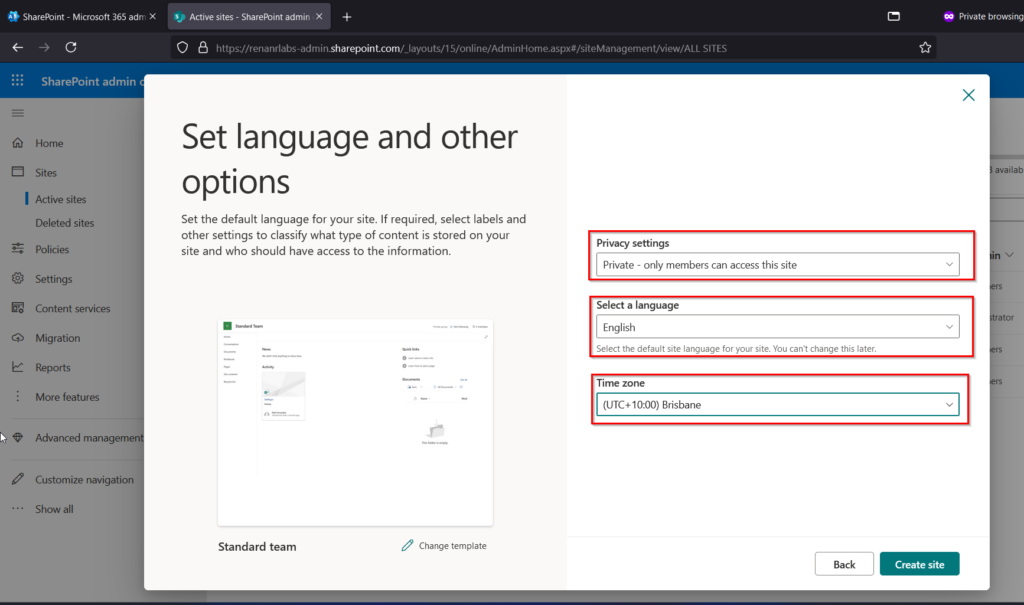The width and height of the screenshot is (1024, 605).
Task: Click the Settings gear icon in sidebar
Action: click(18, 278)
